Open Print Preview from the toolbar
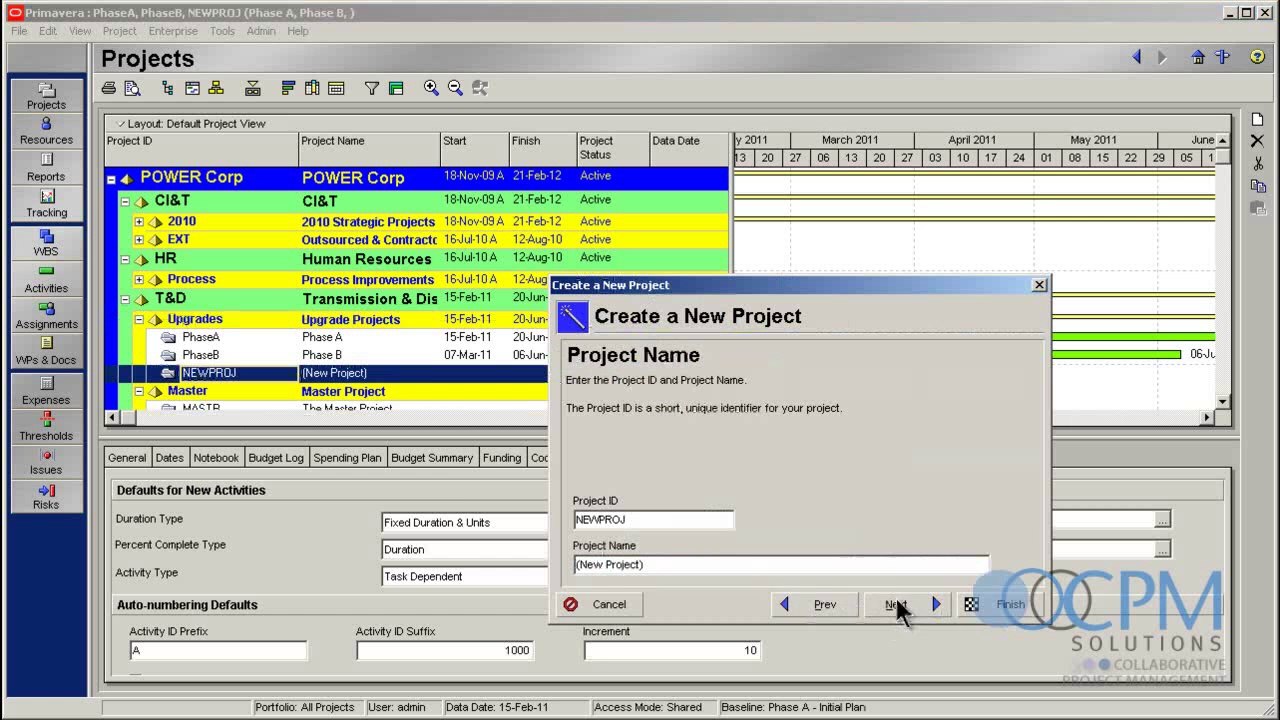The width and height of the screenshot is (1280, 720). click(132, 88)
